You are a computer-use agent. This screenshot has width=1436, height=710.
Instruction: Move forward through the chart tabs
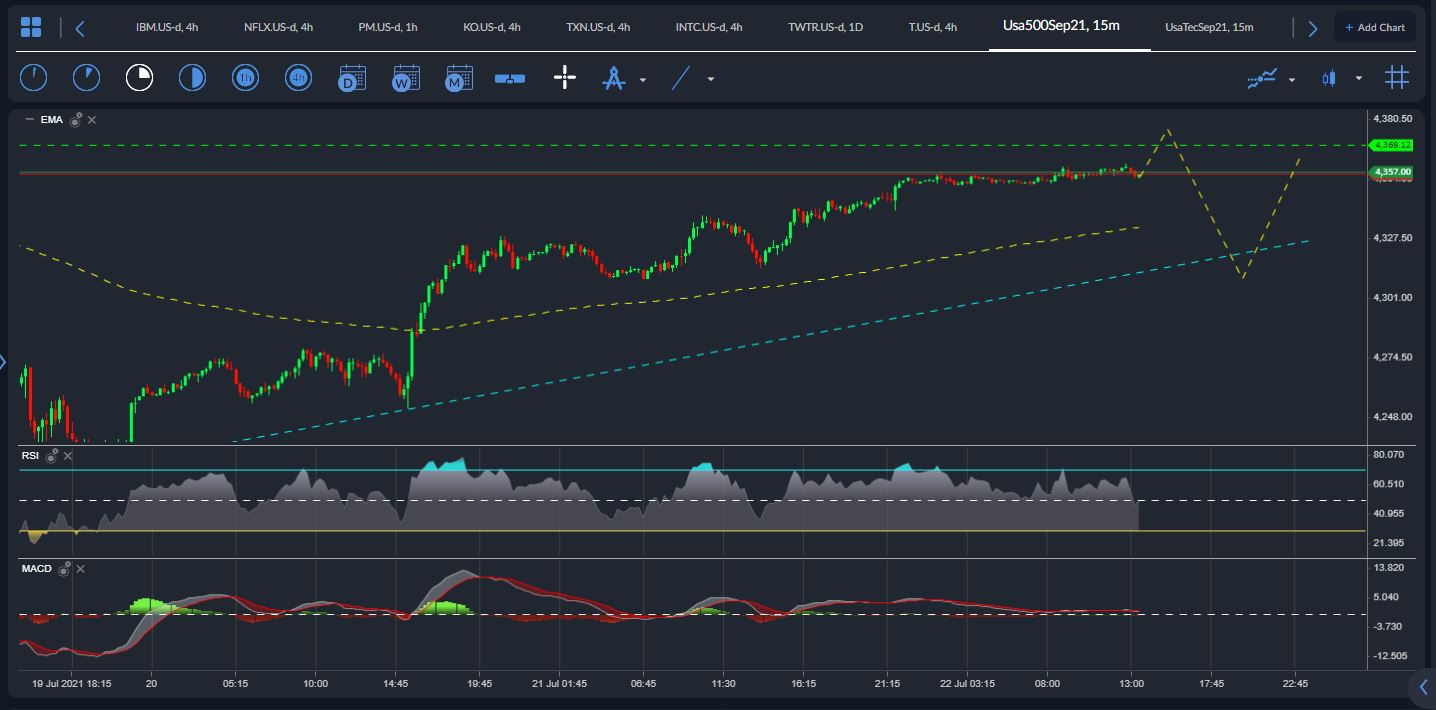click(x=1313, y=28)
